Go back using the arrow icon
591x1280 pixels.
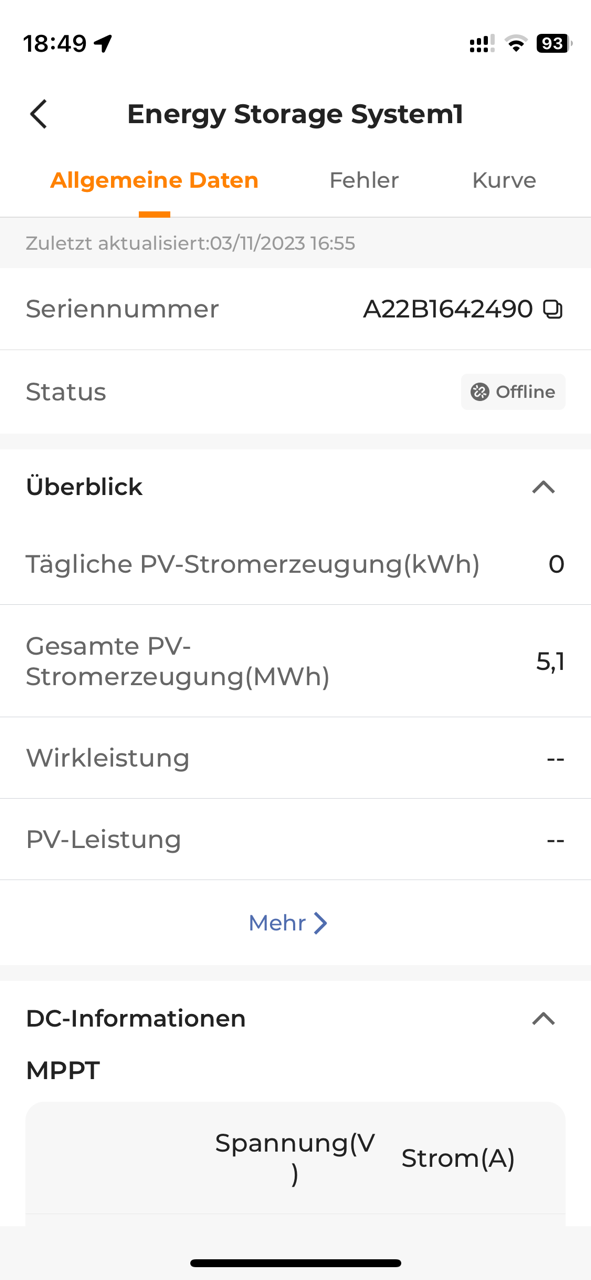[39, 114]
